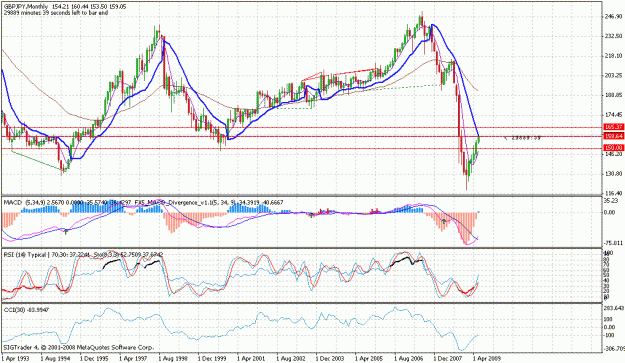
Task: Select the -306.709 CCI scale label
Action: click(x=614, y=349)
